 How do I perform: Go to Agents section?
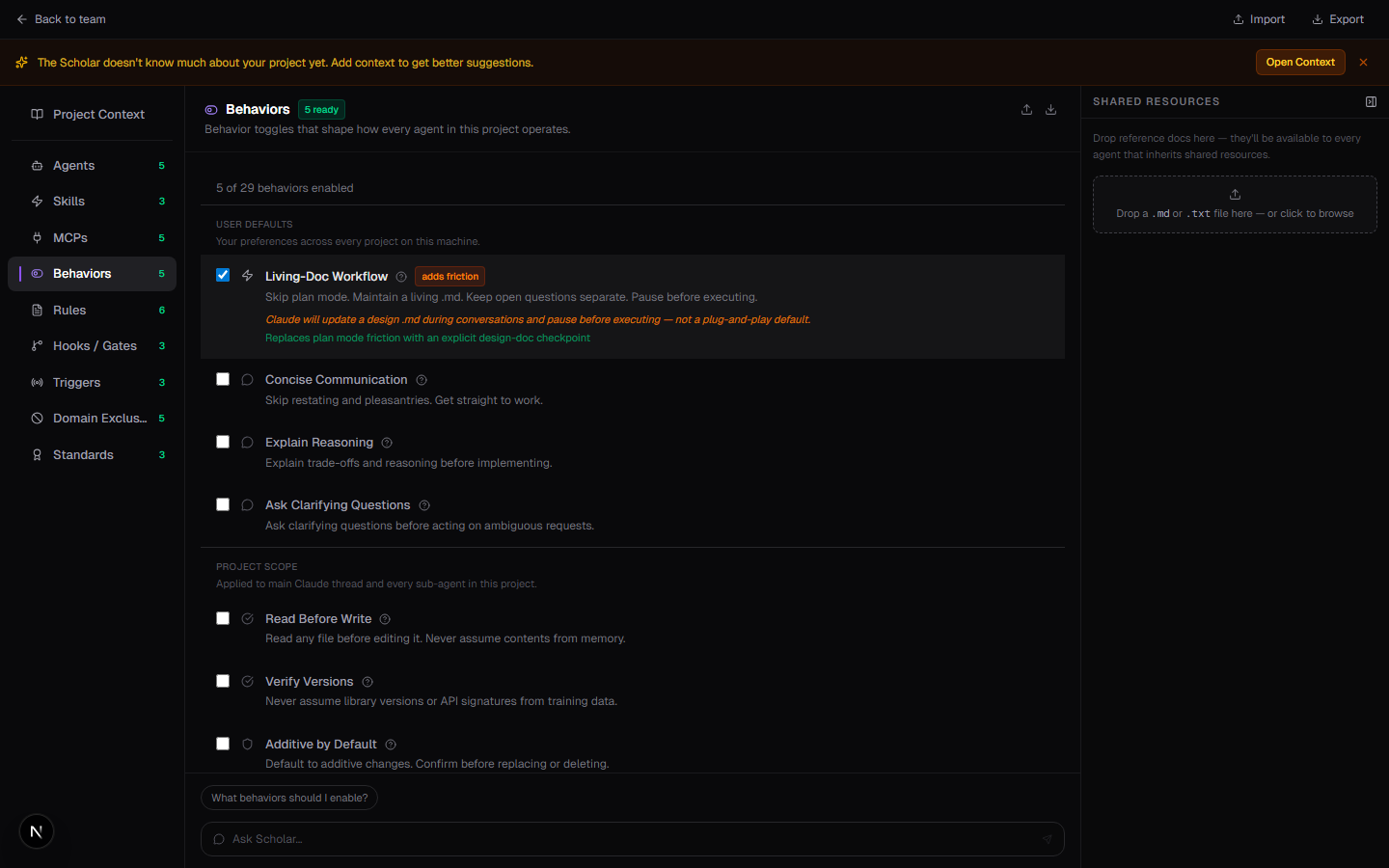(x=92, y=166)
